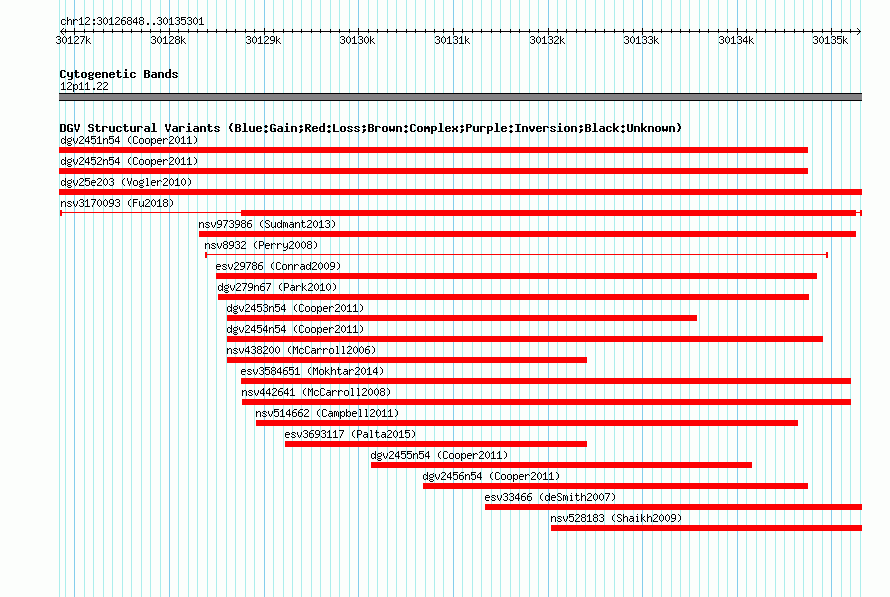Open the dgv25e203 (Vogler2010) variant

tap(126, 182)
